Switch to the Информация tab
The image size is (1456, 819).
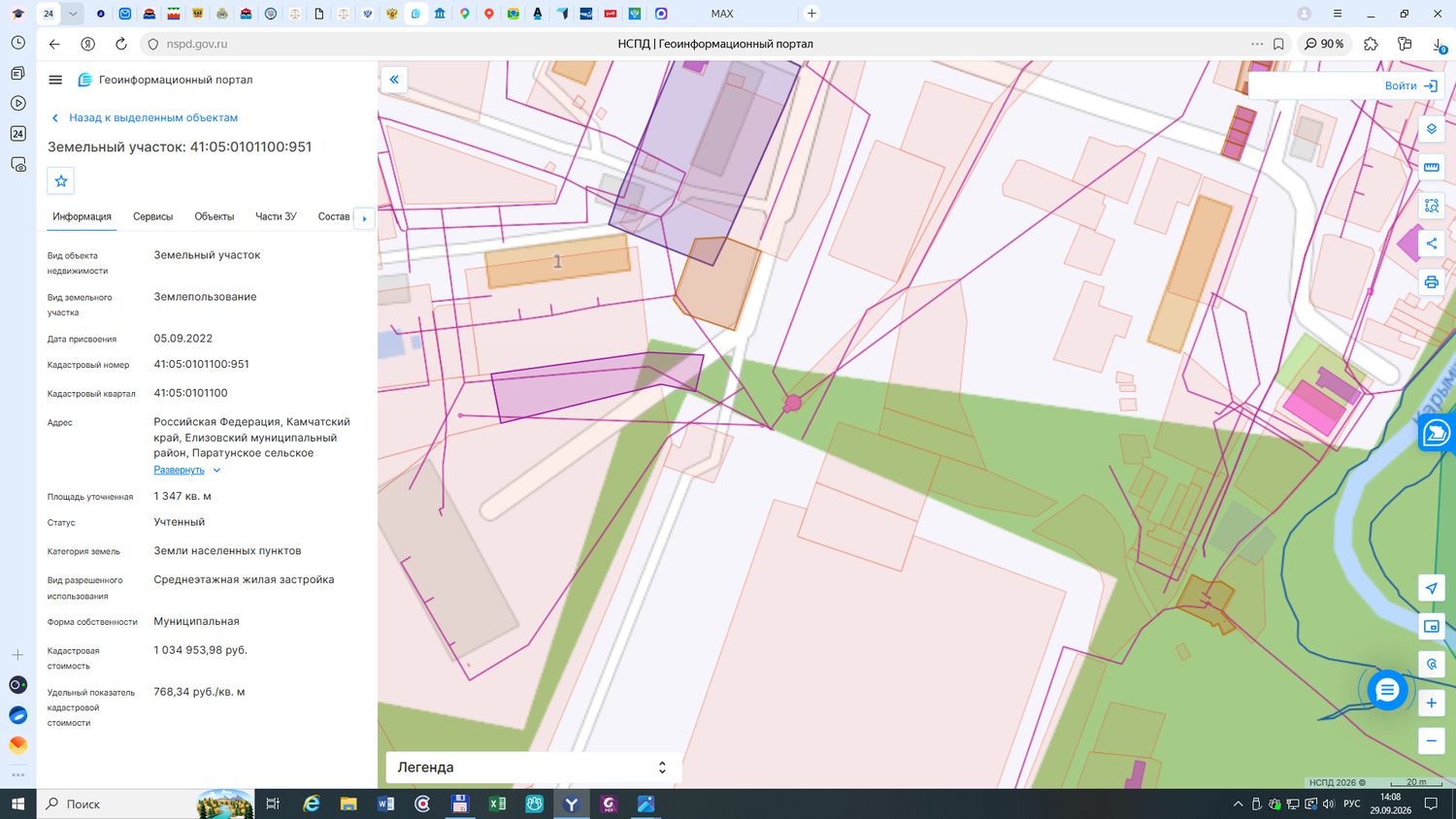[82, 216]
